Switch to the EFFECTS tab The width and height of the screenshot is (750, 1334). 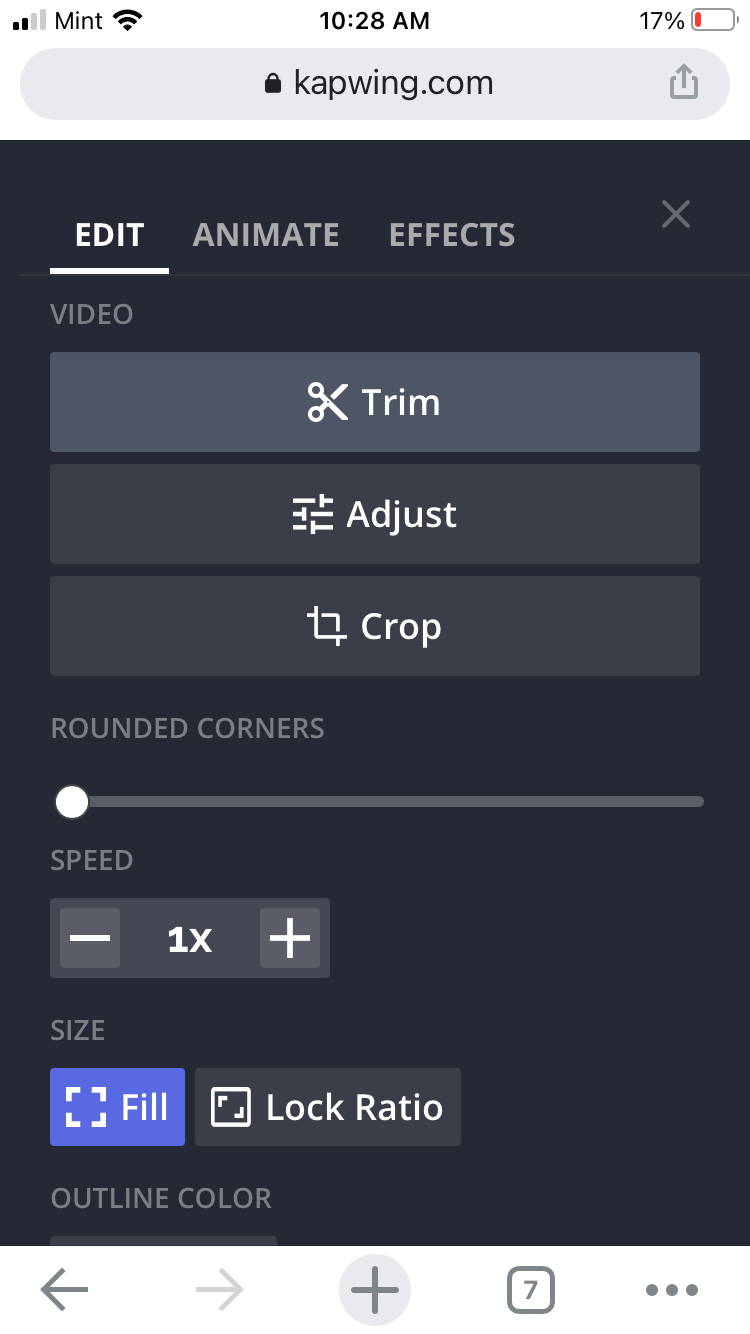(x=452, y=235)
